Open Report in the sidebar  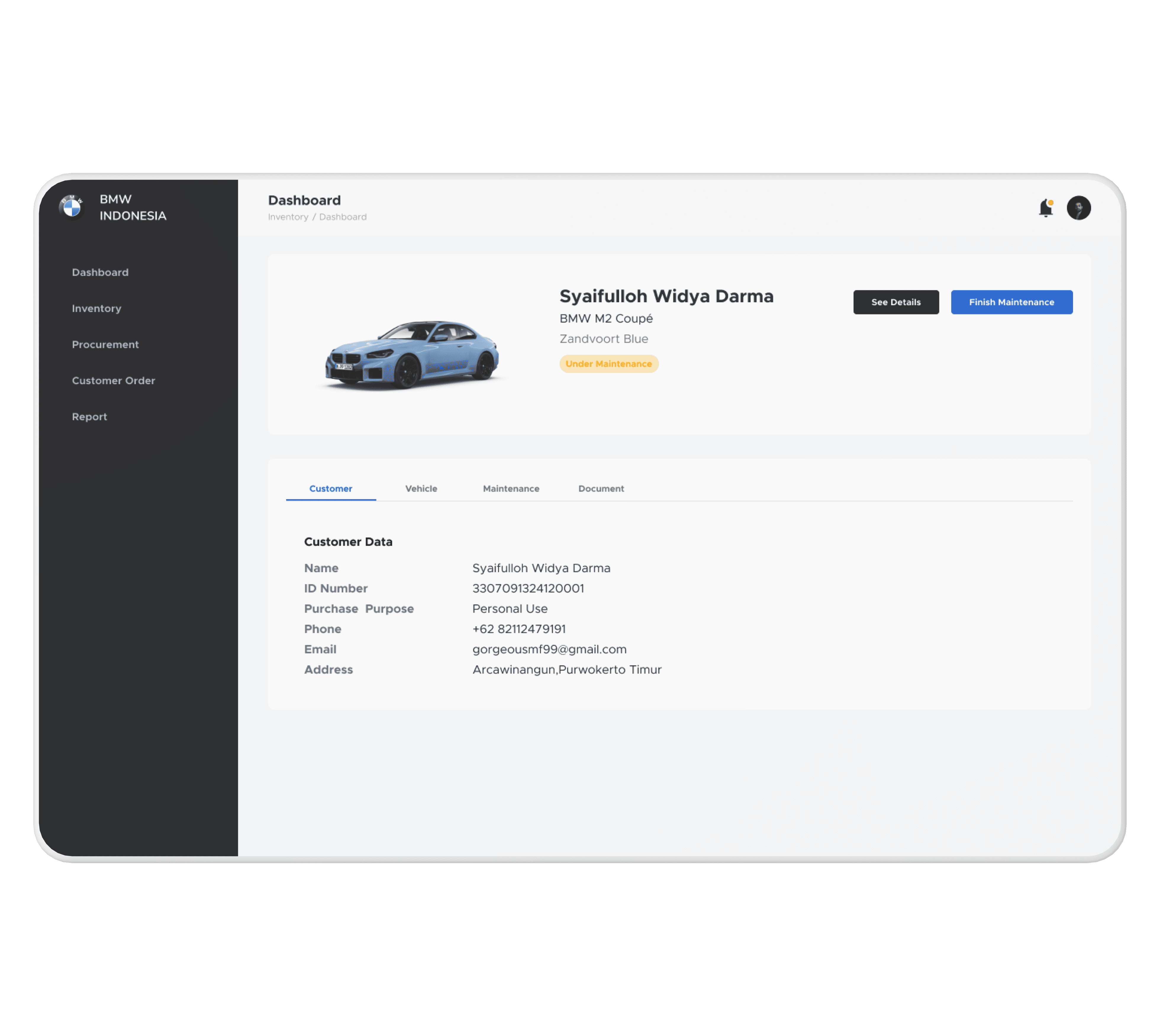tap(89, 417)
